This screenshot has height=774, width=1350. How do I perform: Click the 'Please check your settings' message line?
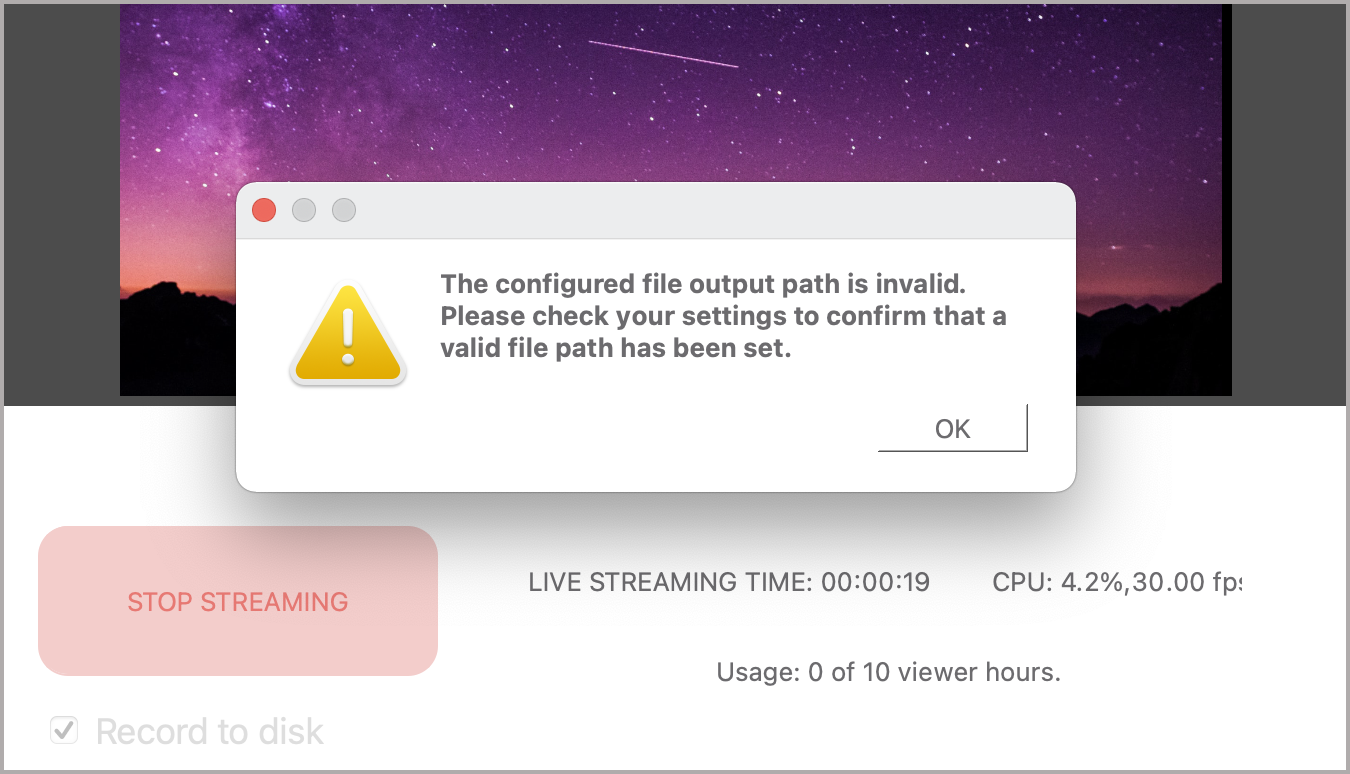(723, 317)
